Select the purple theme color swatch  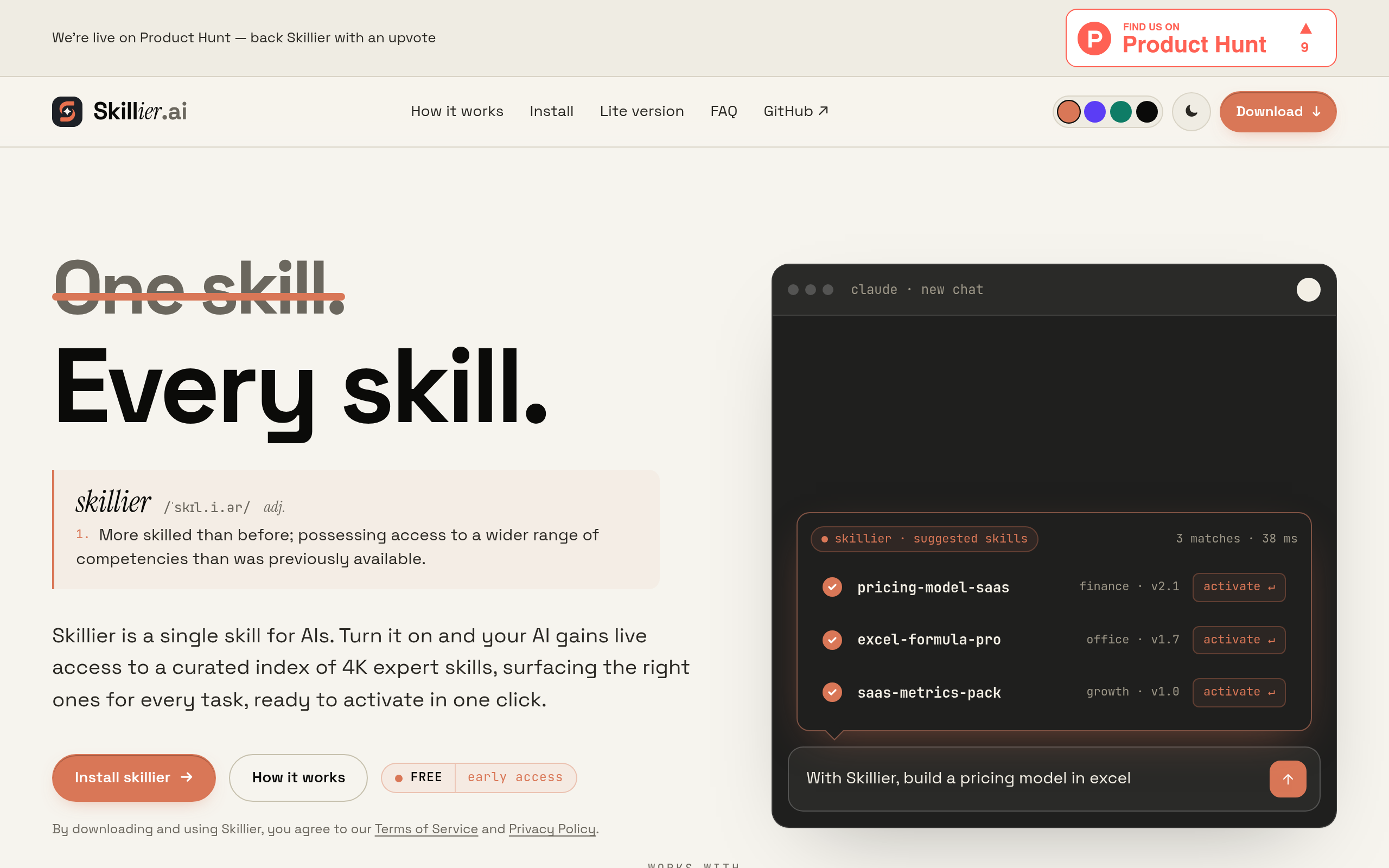click(x=1094, y=111)
